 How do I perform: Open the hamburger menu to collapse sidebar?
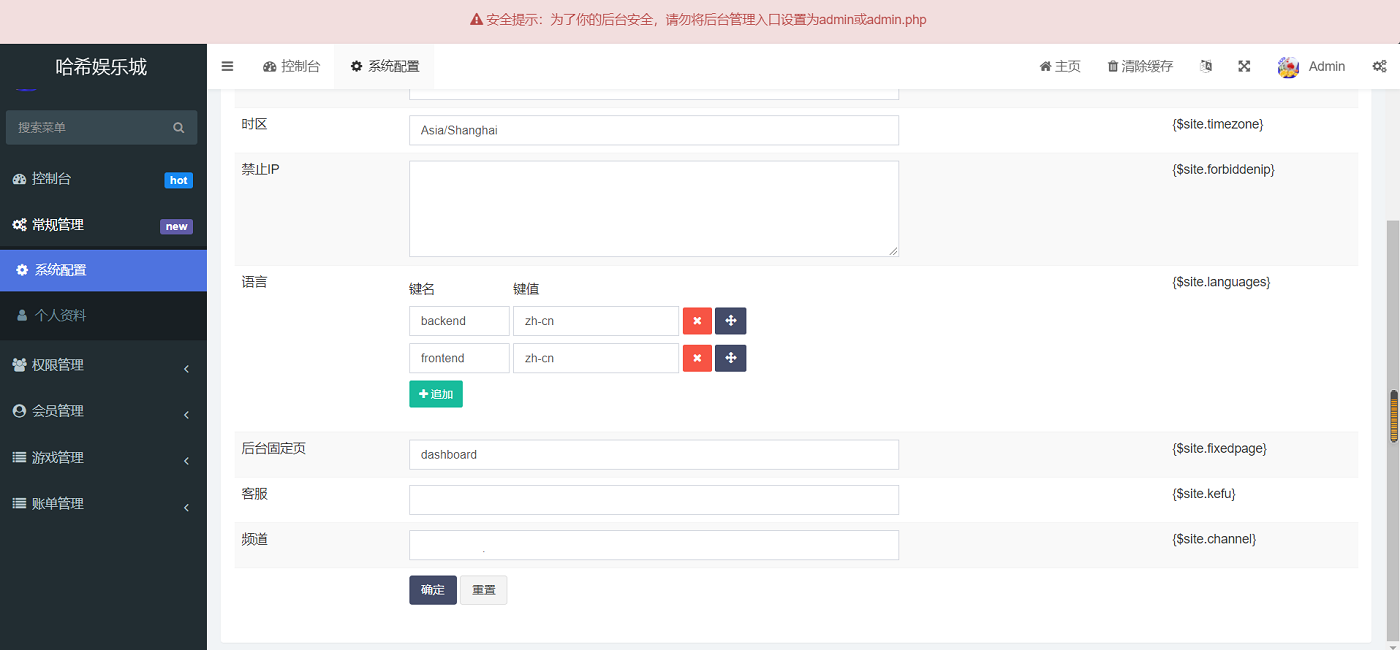227,66
